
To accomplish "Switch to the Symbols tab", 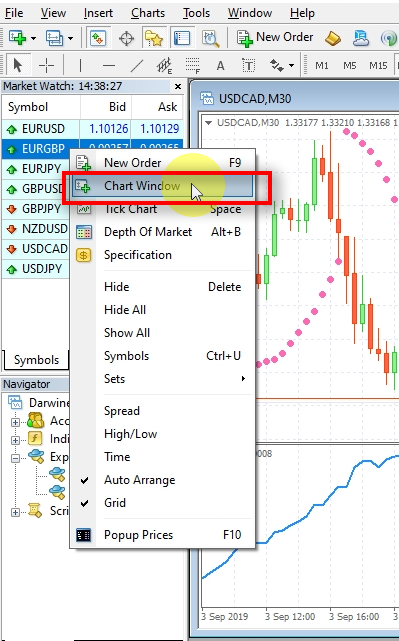I will [x=36, y=360].
